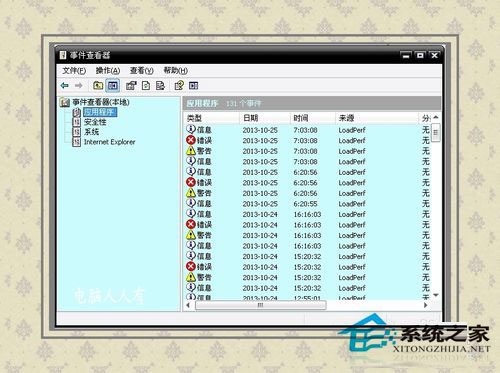Click the last toolbar icon after Help
500x373 pixels.
tap(194, 86)
